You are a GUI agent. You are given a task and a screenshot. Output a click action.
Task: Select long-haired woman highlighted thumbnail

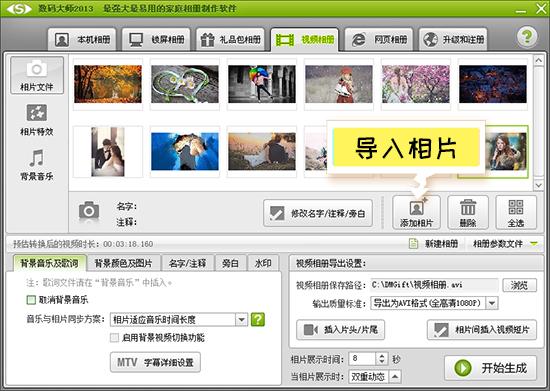coord(507,151)
